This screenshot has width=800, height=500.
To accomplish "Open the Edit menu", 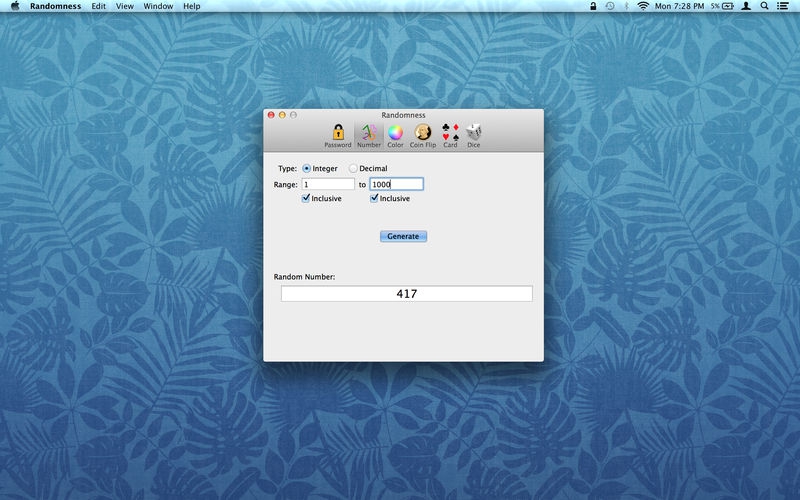I will [x=98, y=6].
